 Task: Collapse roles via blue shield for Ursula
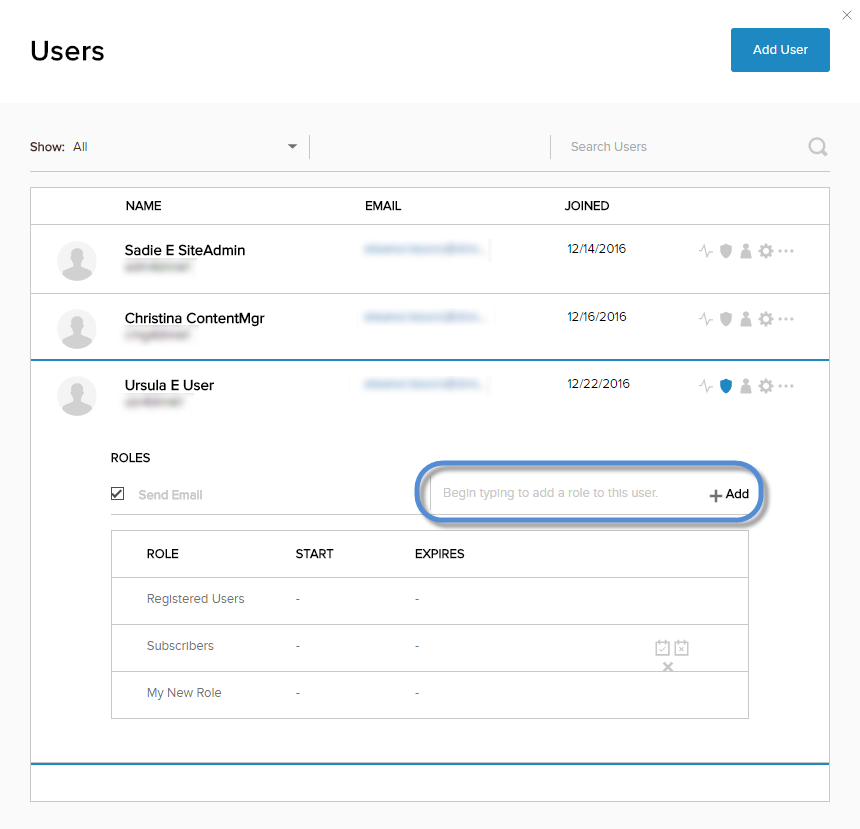pos(726,386)
